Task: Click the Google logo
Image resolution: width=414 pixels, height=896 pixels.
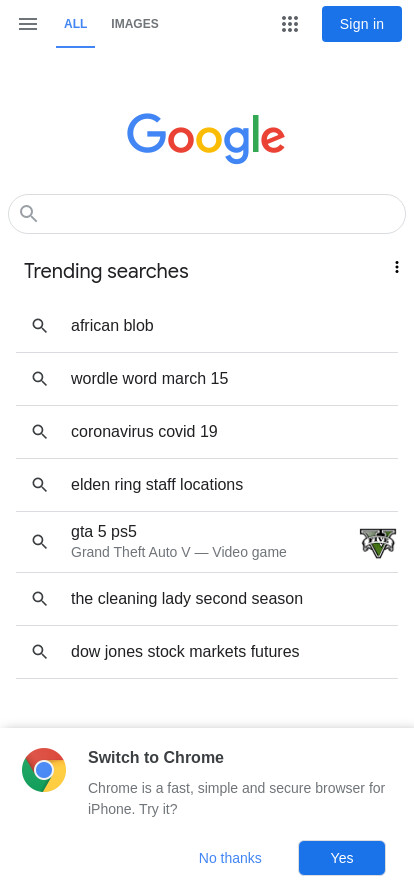Action: 206,138
